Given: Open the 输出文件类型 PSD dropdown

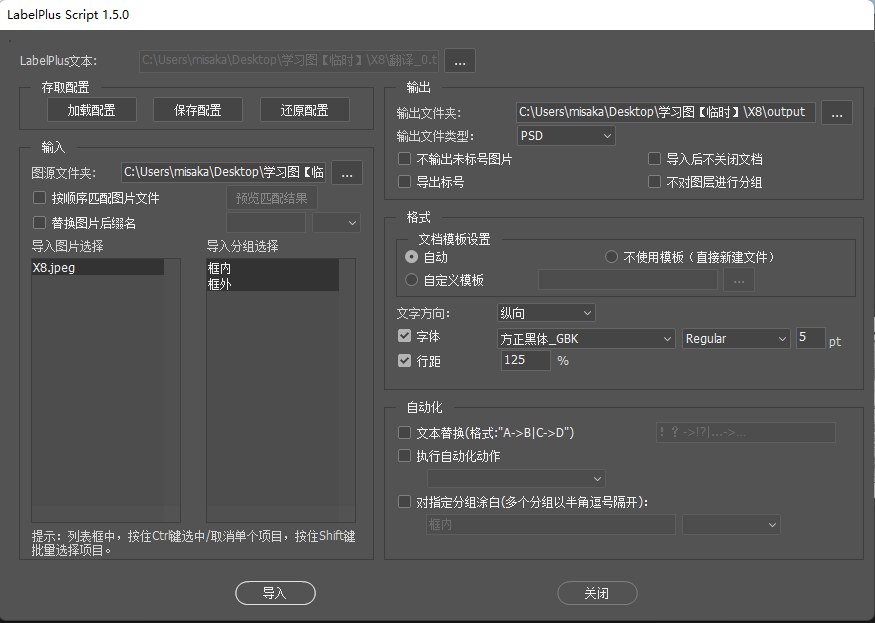Looking at the screenshot, I should [x=566, y=136].
